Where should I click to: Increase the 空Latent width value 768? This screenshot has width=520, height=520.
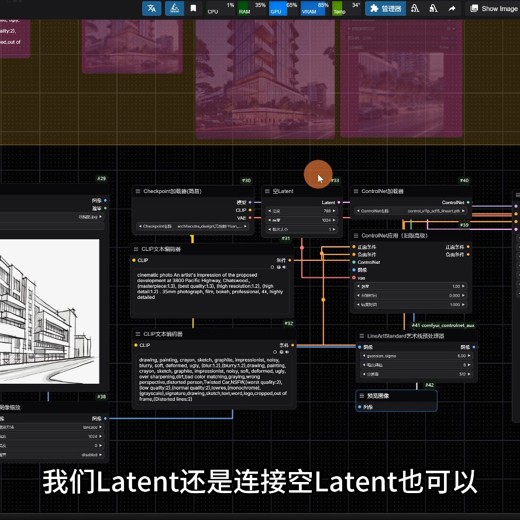coord(334,211)
